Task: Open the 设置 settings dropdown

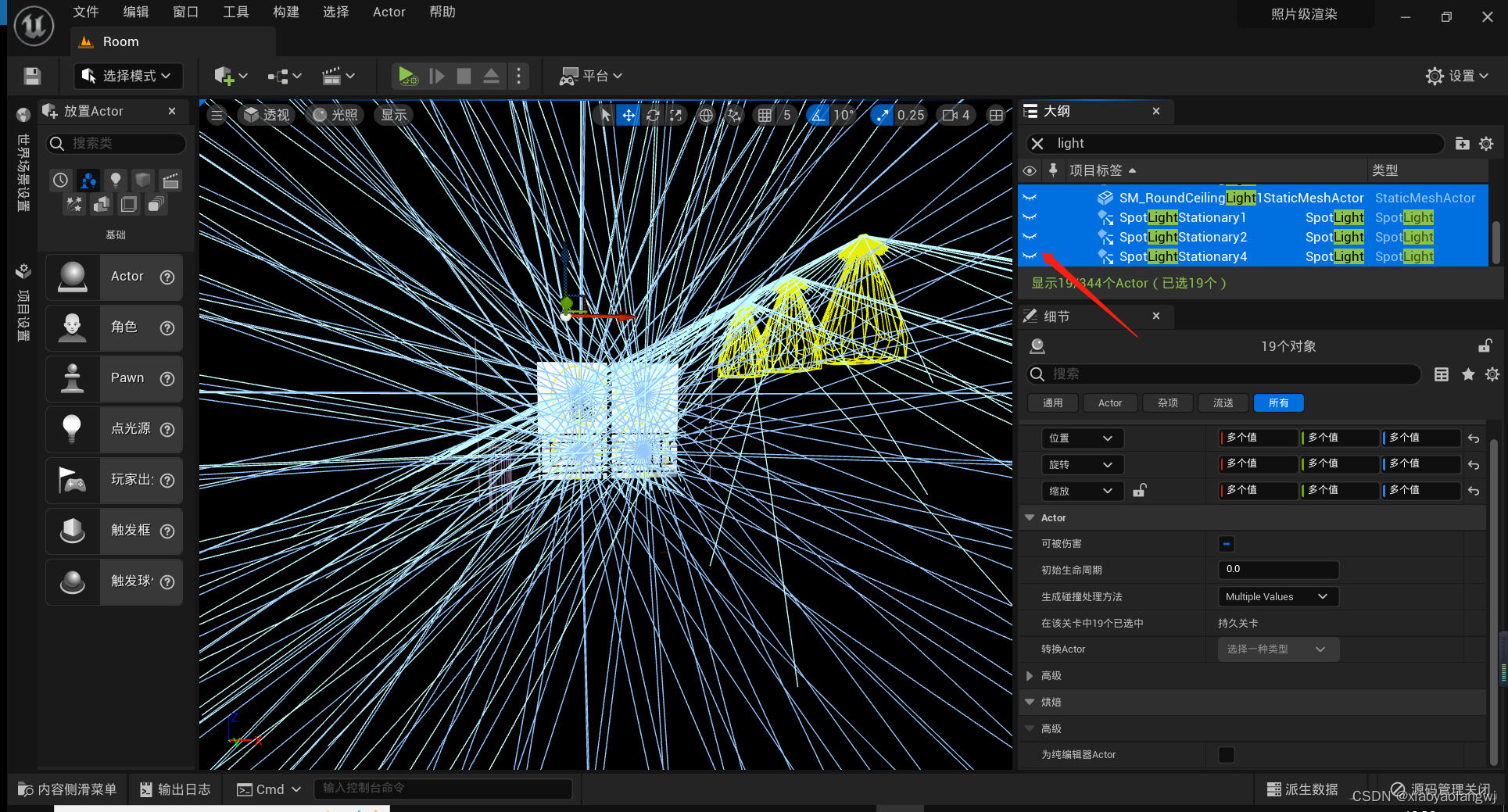Action: pos(1456,76)
